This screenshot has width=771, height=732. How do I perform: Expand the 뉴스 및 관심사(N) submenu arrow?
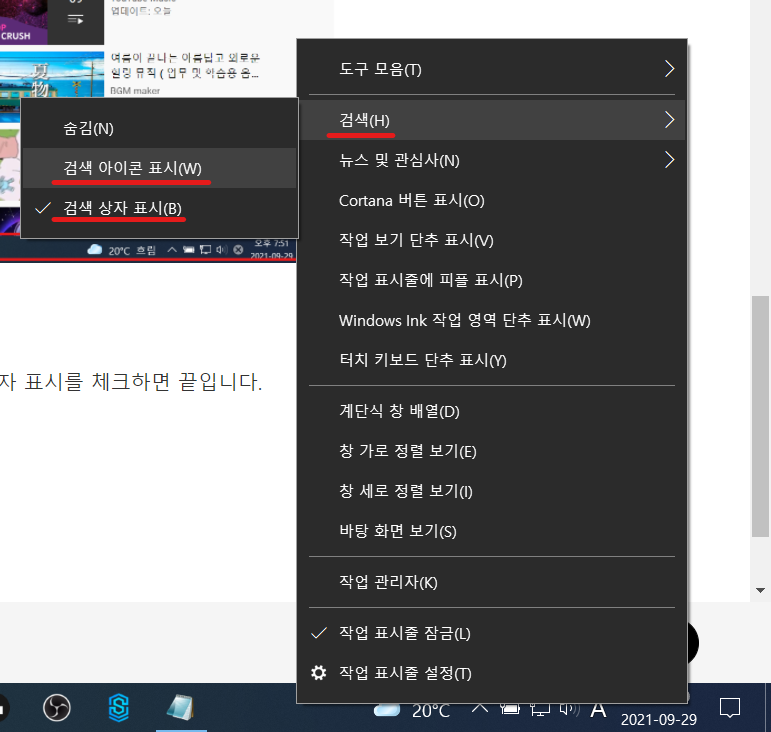pos(669,160)
